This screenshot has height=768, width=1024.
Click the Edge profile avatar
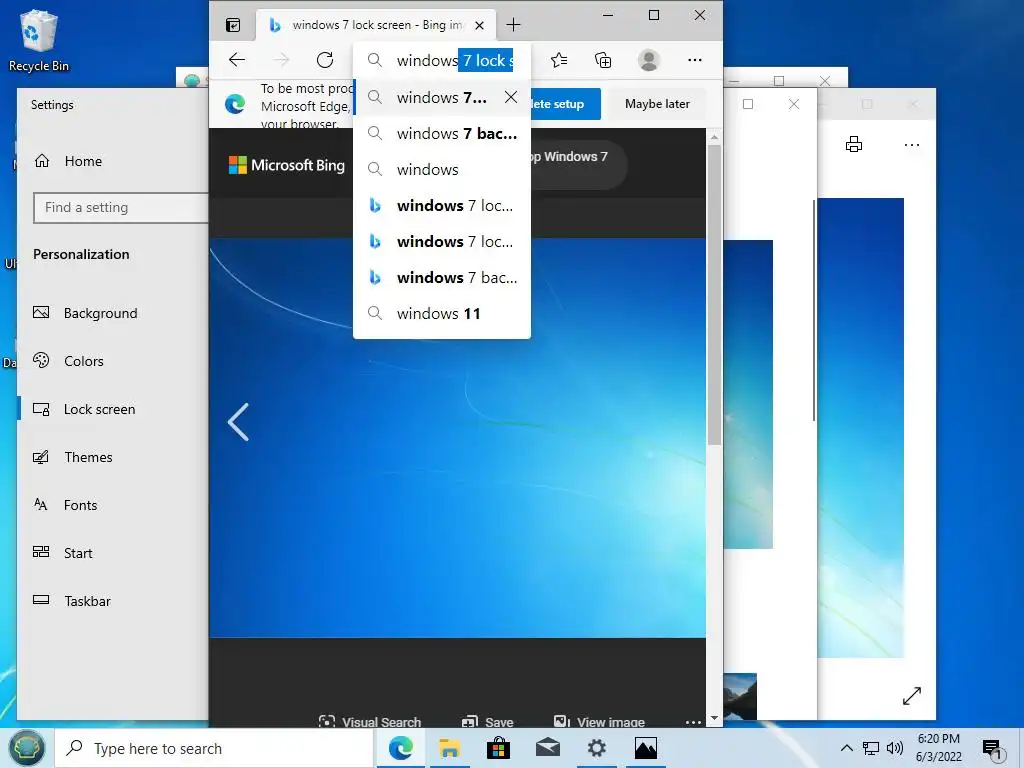point(648,60)
